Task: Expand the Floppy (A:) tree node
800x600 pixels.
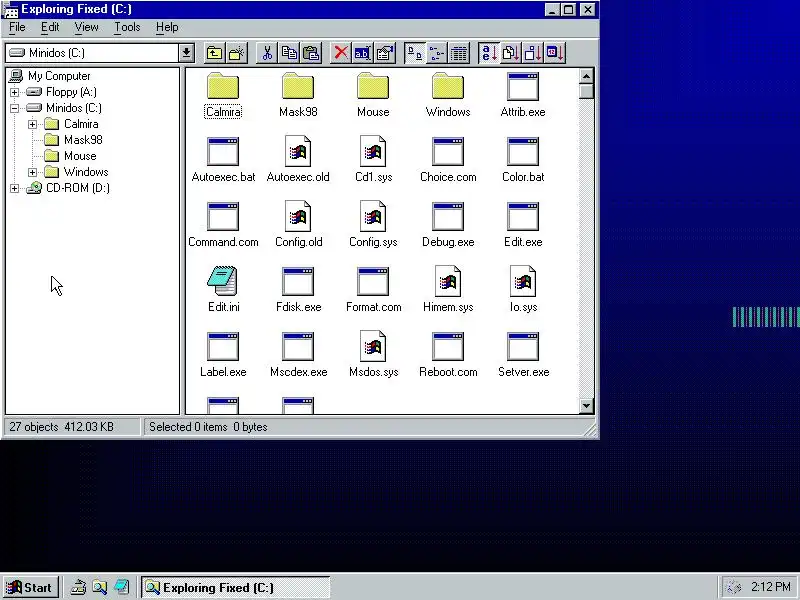Action: tap(14, 92)
